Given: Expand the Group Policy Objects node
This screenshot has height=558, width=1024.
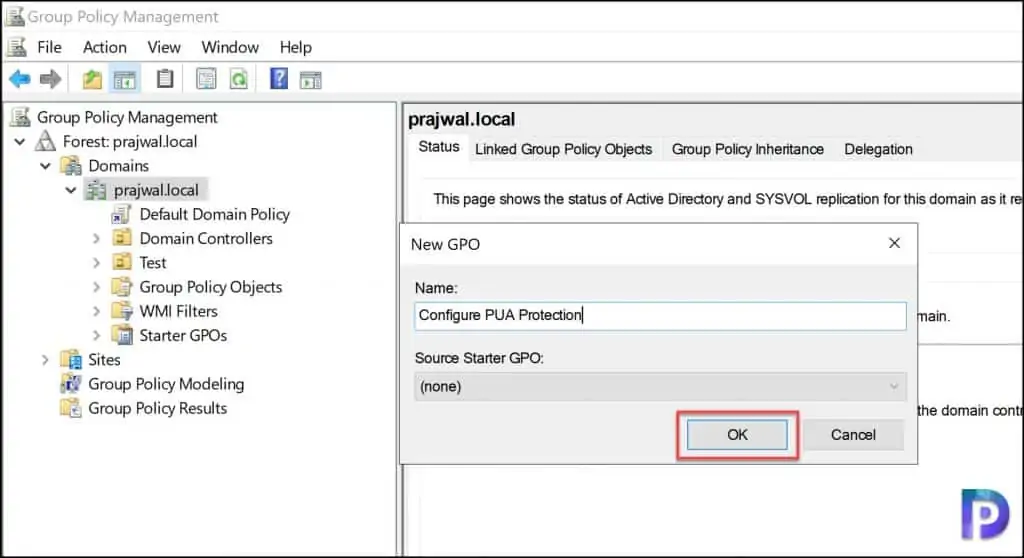Looking at the screenshot, I should pyautogui.click(x=97, y=287).
